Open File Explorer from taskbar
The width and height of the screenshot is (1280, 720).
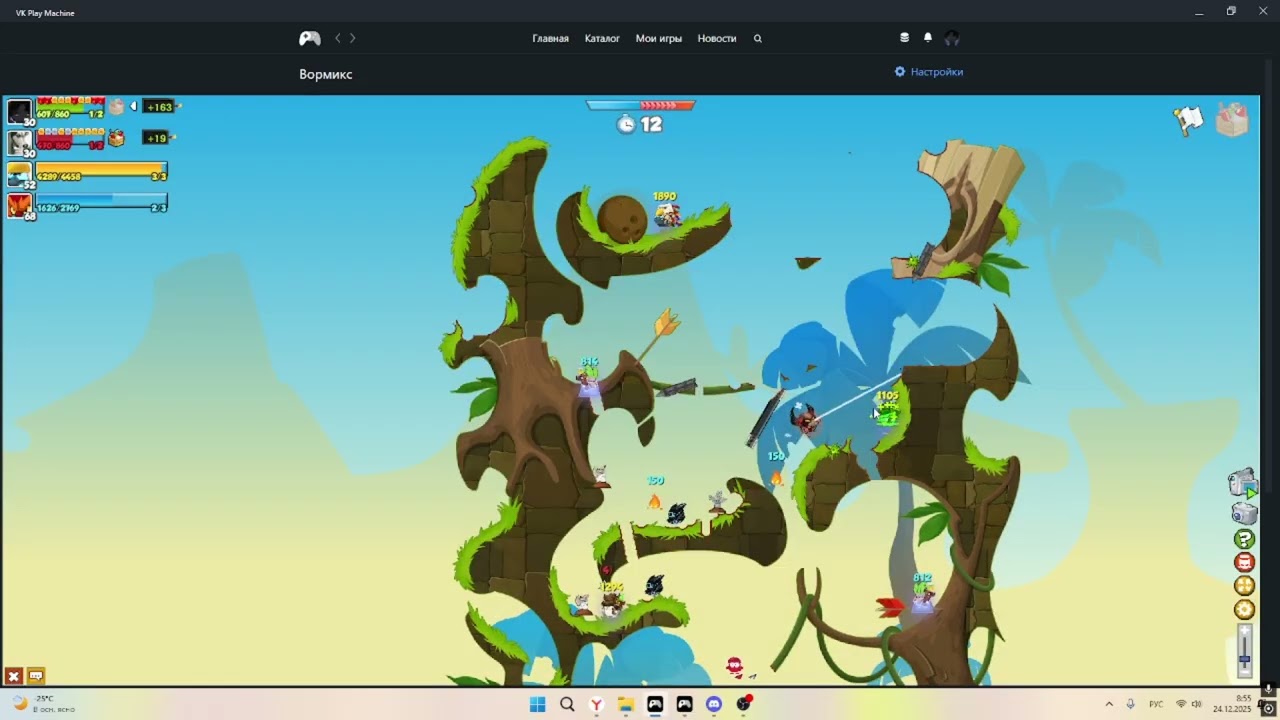626,704
